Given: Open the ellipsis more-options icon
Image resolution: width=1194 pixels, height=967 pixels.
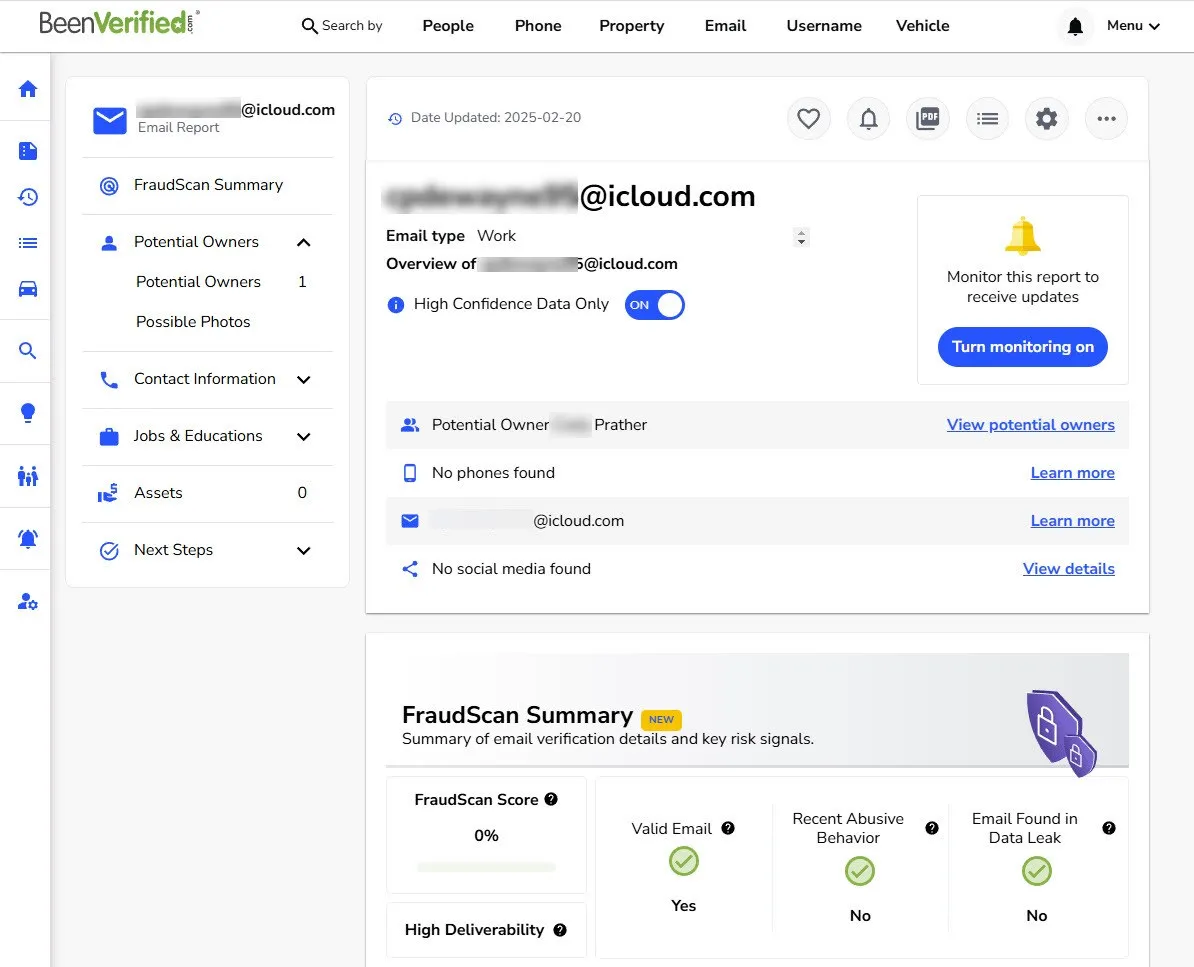Looking at the screenshot, I should (x=1106, y=118).
